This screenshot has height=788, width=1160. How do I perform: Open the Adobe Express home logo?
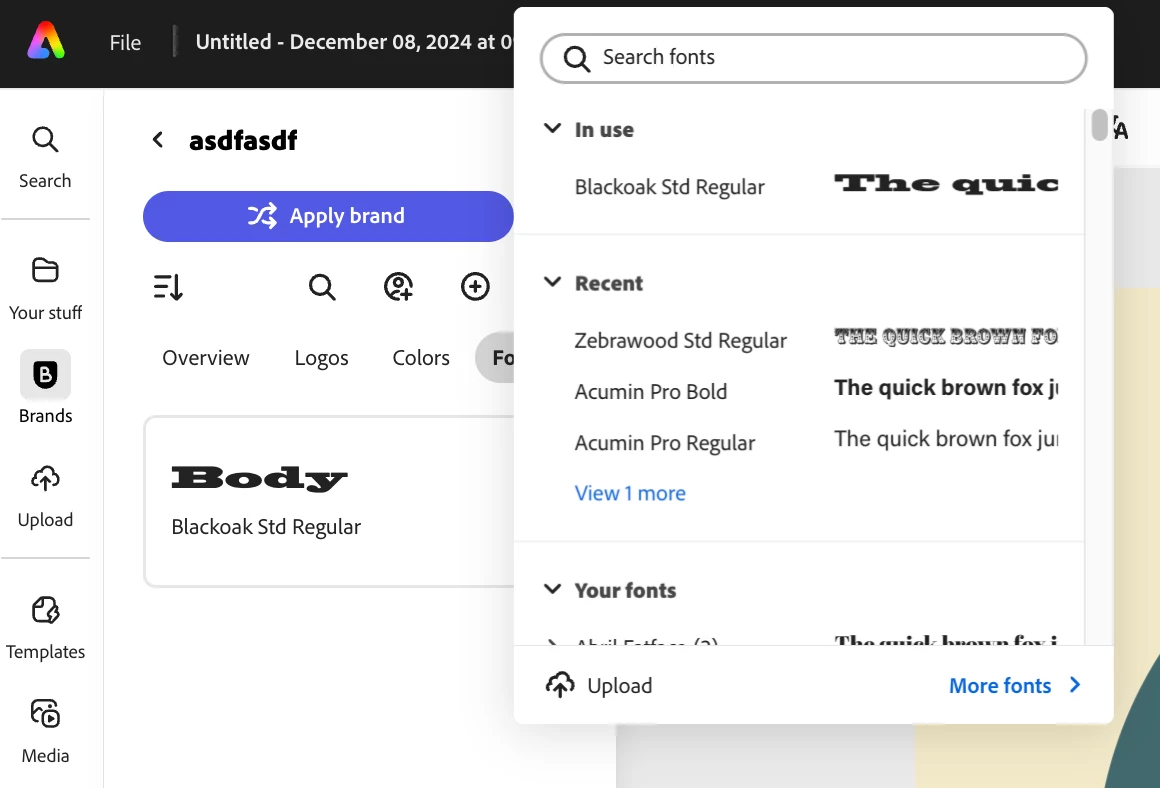[x=46, y=41]
